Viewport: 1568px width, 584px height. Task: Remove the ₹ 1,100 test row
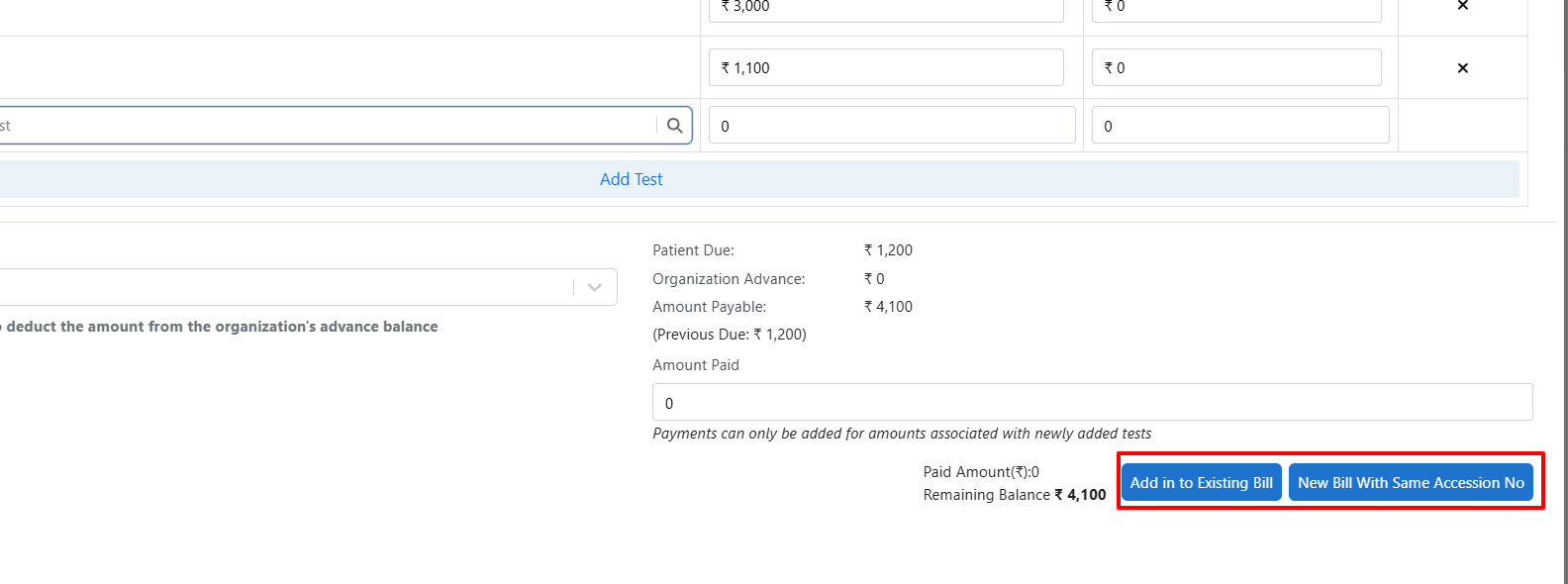click(1462, 68)
